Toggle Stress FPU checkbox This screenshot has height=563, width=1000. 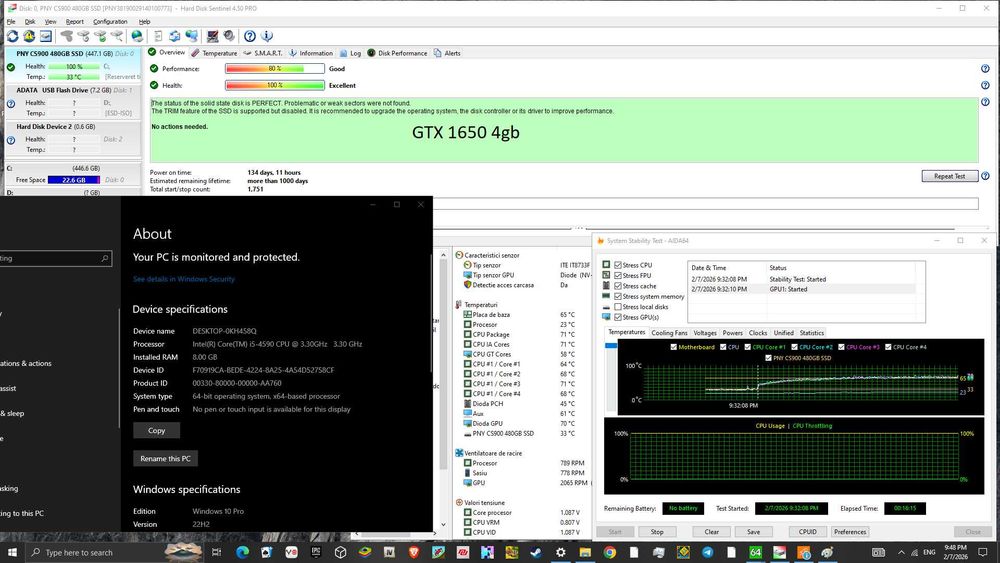(617, 275)
